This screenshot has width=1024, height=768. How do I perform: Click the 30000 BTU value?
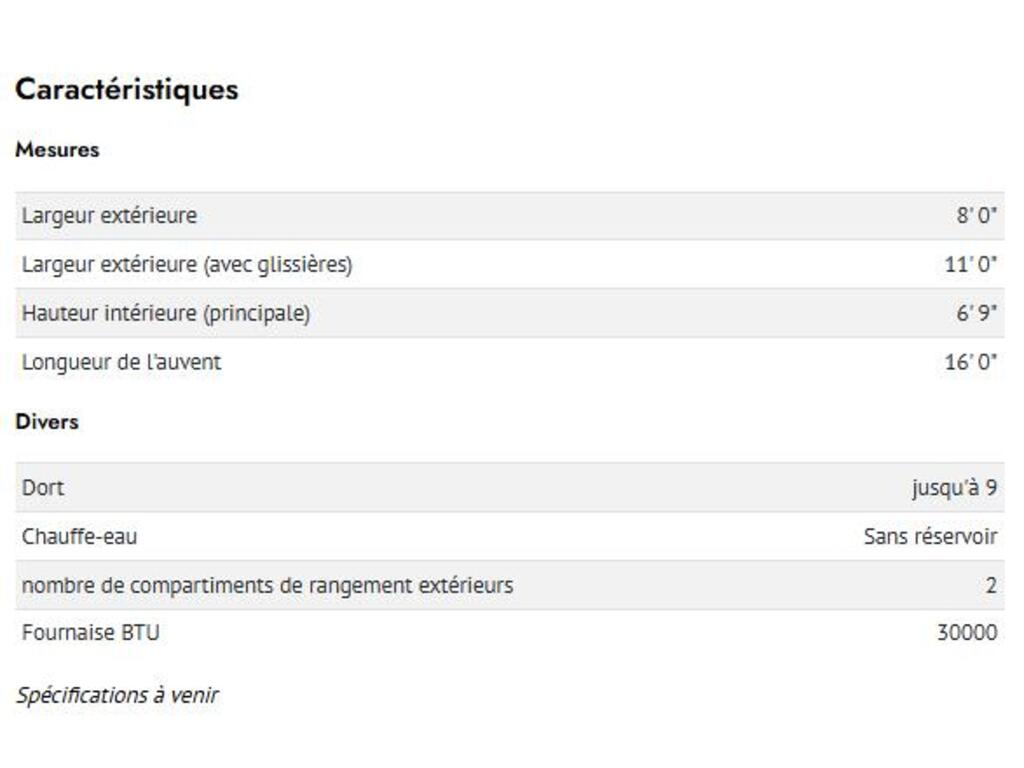pos(966,633)
